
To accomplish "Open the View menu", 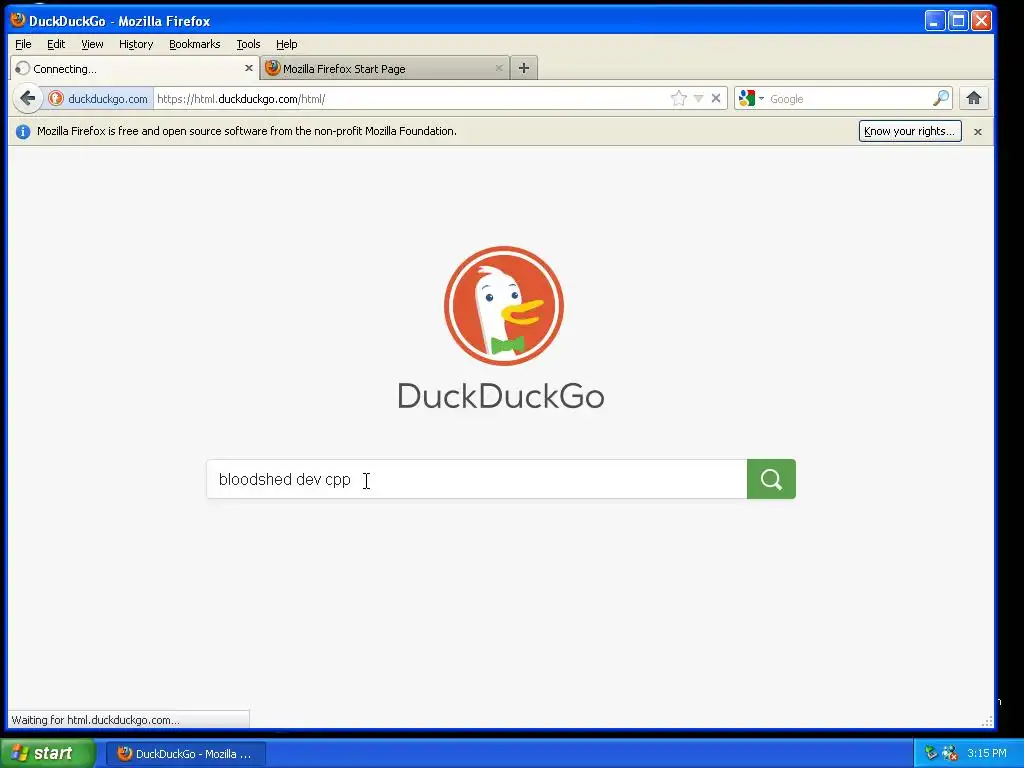I will click(x=92, y=44).
